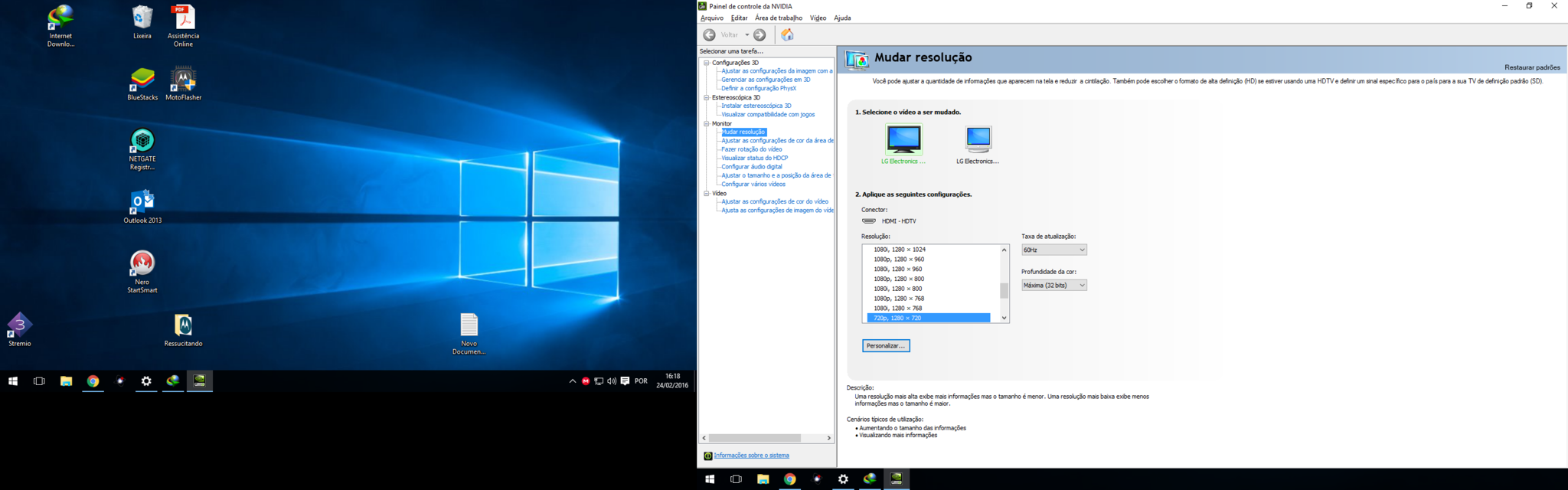Open the Internet Download Manager desktop shortcut
This screenshot has width=1568, height=490.
pyautogui.click(x=60, y=26)
